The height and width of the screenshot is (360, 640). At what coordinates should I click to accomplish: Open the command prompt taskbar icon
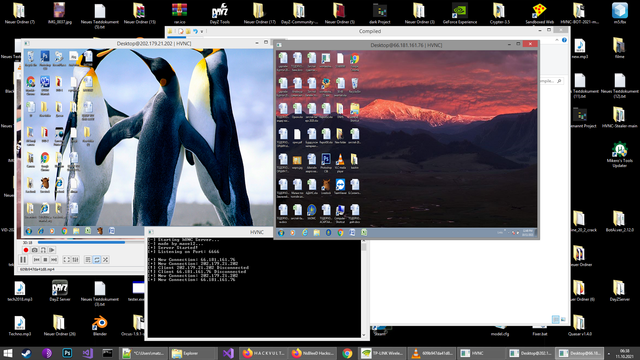tap(107, 353)
